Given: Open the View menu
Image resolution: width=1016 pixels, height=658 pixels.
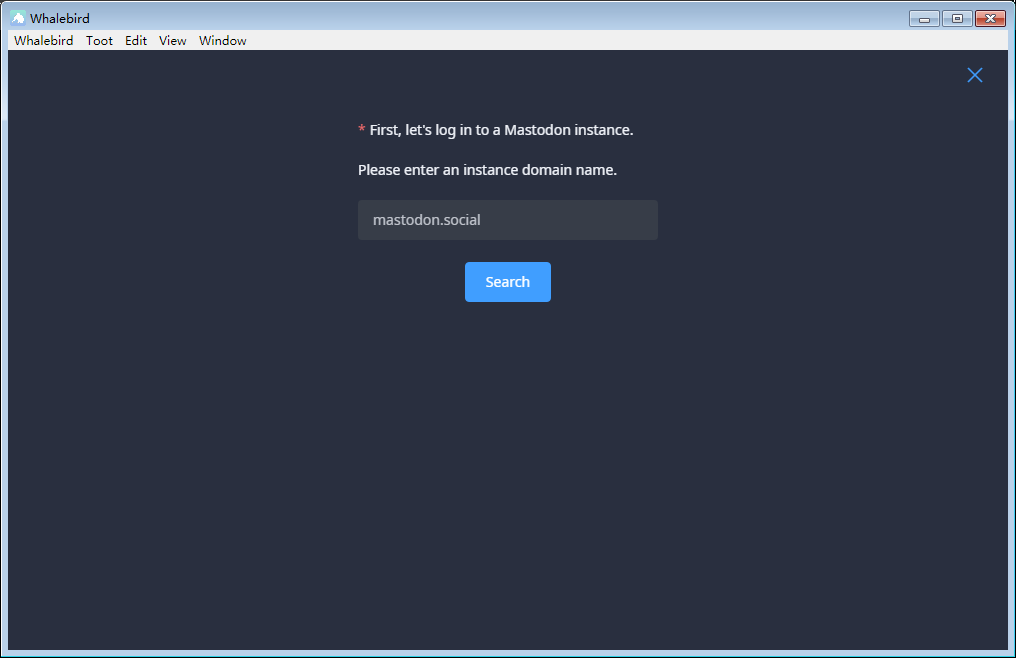Looking at the screenshot, I should pyautogui.click(x=173, y=41).
